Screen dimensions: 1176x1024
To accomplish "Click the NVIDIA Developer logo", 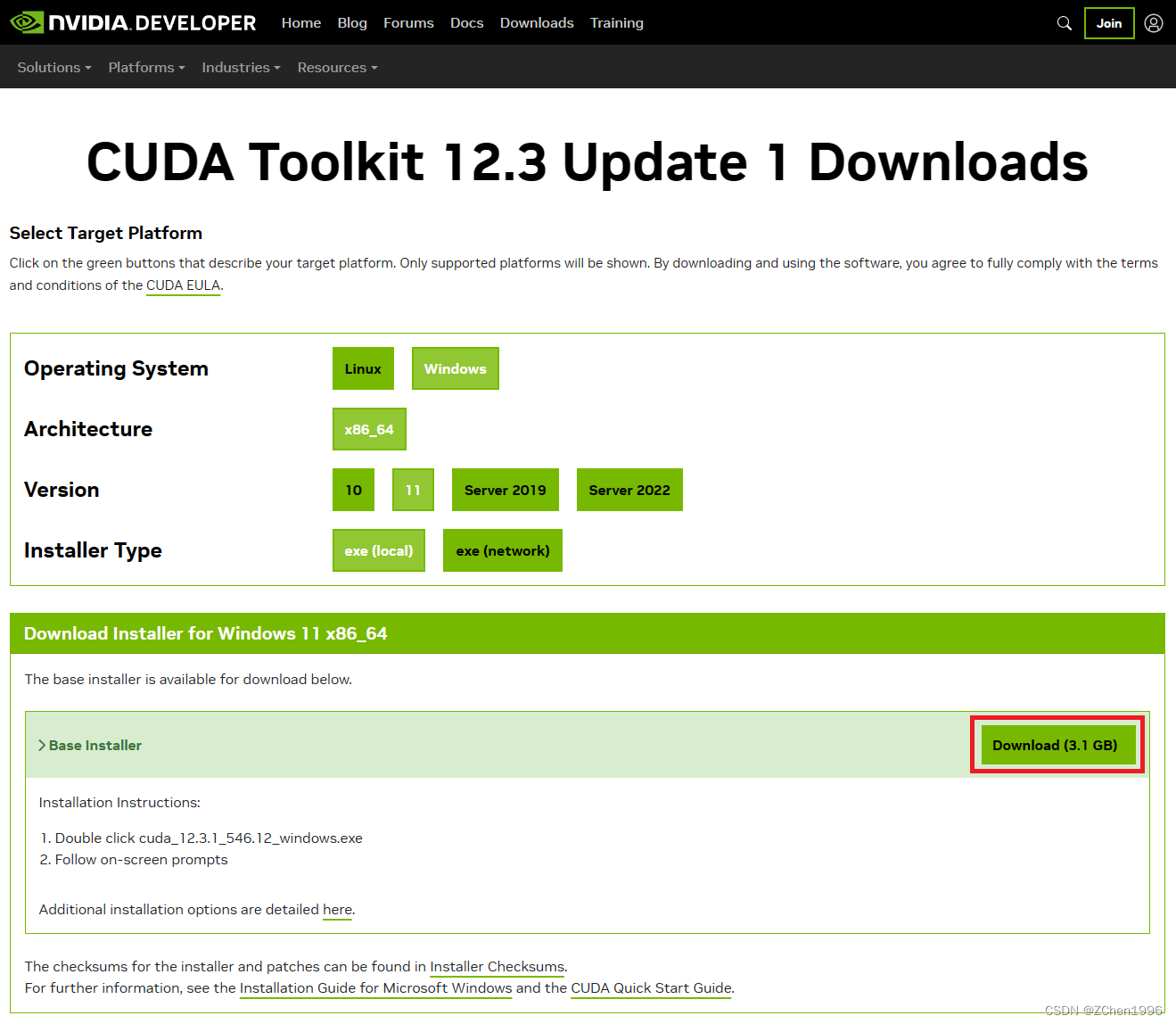I will [x=133, y=22].
